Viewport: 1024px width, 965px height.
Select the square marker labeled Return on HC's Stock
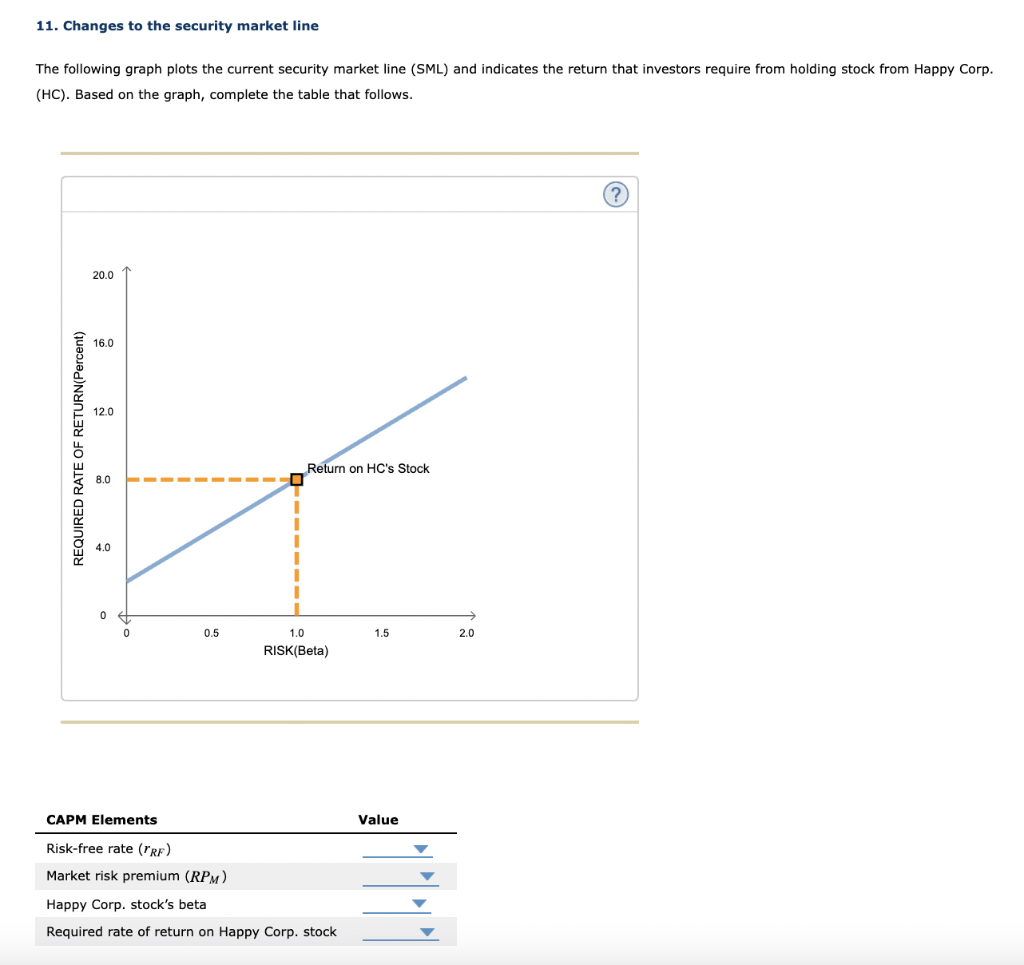tap(297, 479)
